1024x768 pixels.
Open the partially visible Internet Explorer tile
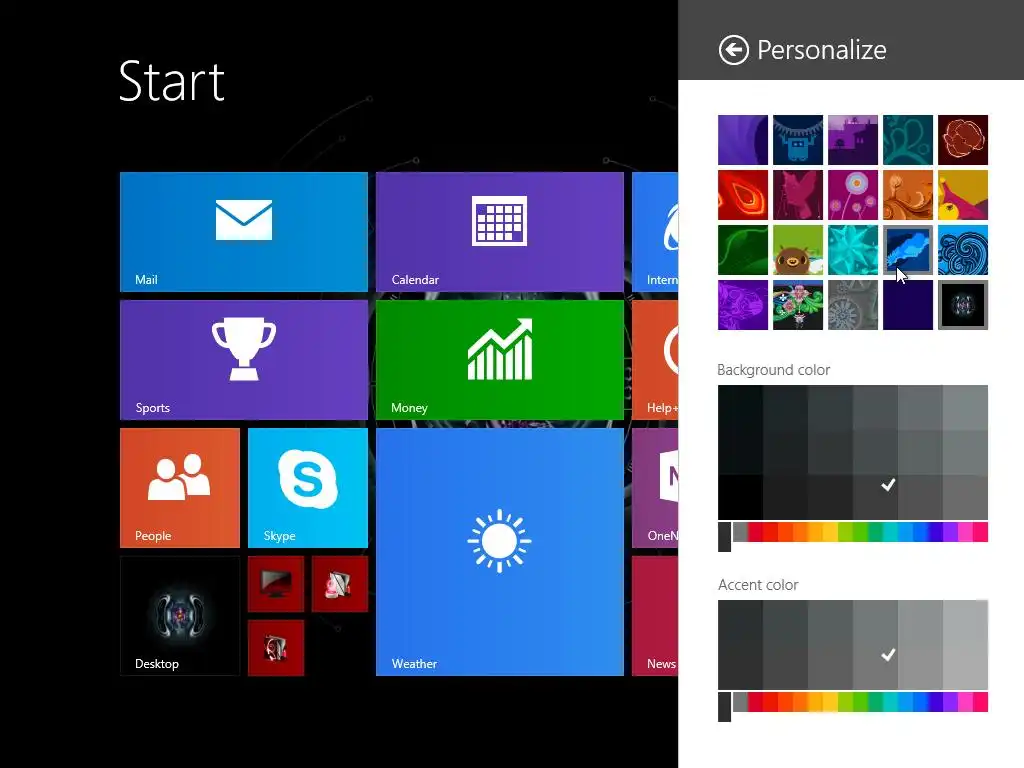(655, 232)
